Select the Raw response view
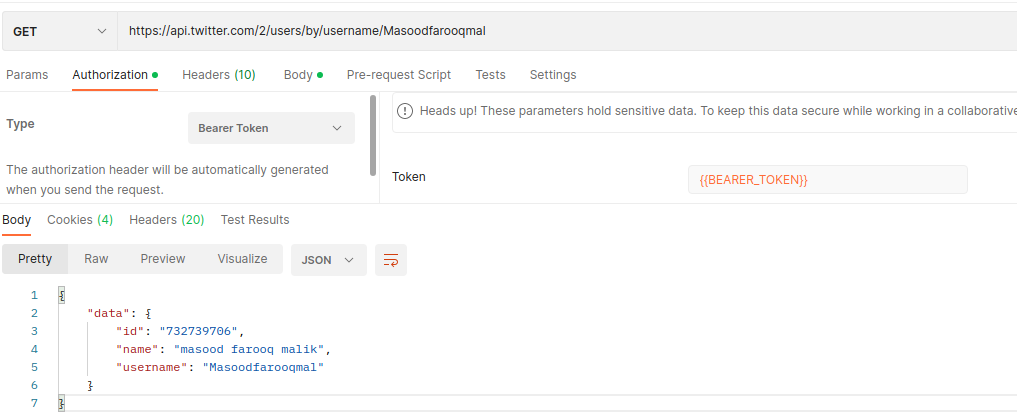1017x418 pixels. (96, 259)
